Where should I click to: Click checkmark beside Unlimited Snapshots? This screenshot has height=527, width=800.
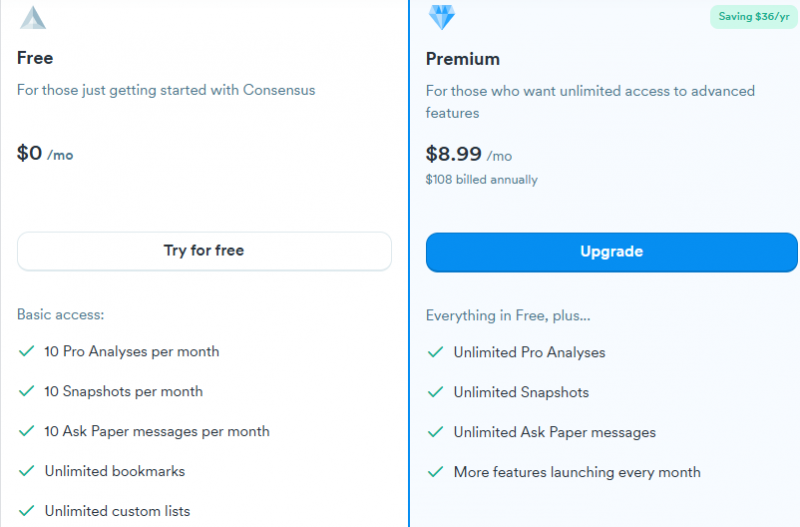(x=435, y=392)
